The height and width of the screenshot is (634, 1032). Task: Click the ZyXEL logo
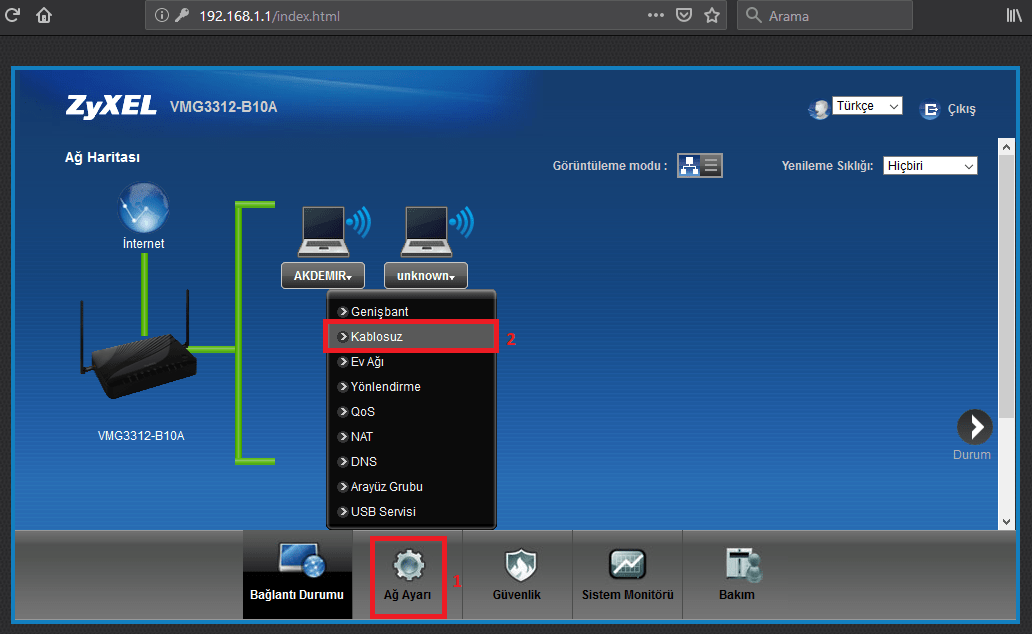(111, 106)
